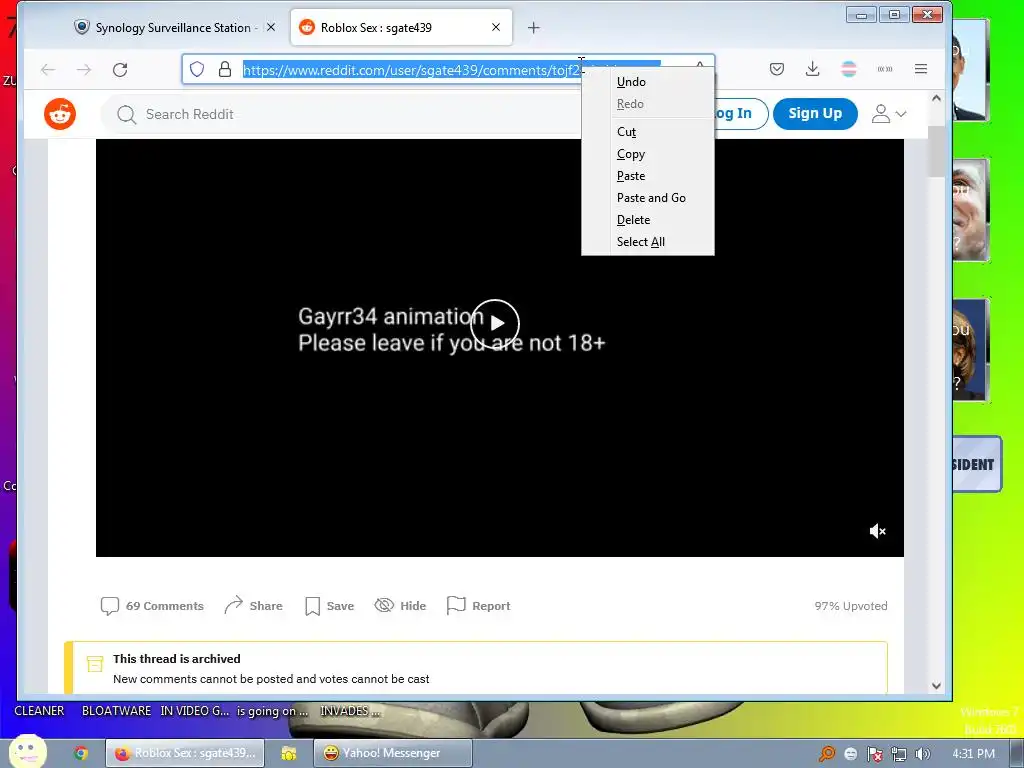Select the Firefox Roblox Sex taskbar button
The height and width of the screenshot is (768, 1024).
coord(185,753)
